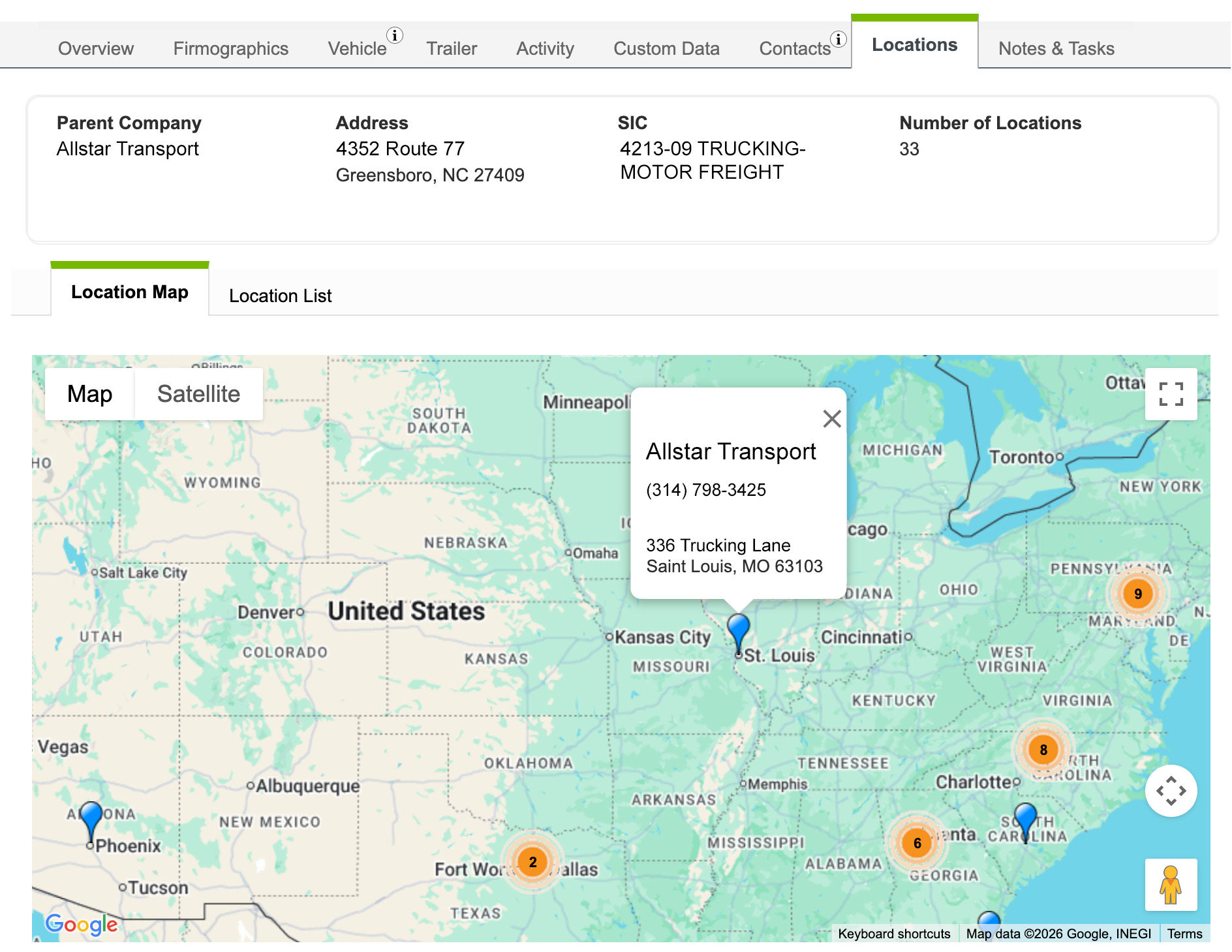
Task: Click the blue pin at St. Louis
Action: [738, 632]
